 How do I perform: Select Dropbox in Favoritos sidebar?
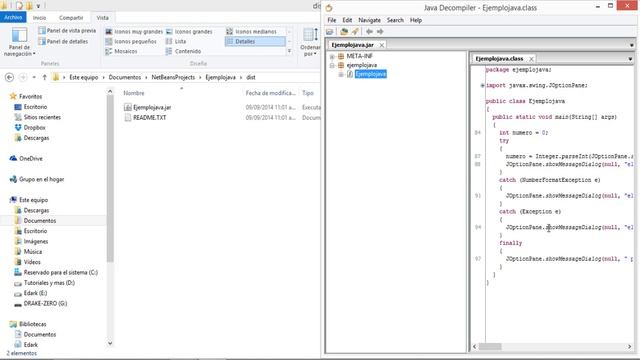(34, 128)
